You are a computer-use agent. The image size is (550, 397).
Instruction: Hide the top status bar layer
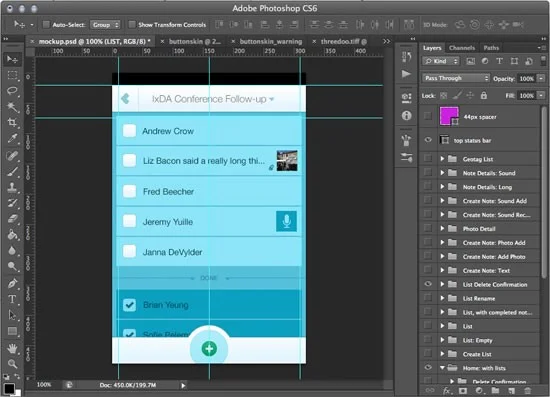[428, 140]
